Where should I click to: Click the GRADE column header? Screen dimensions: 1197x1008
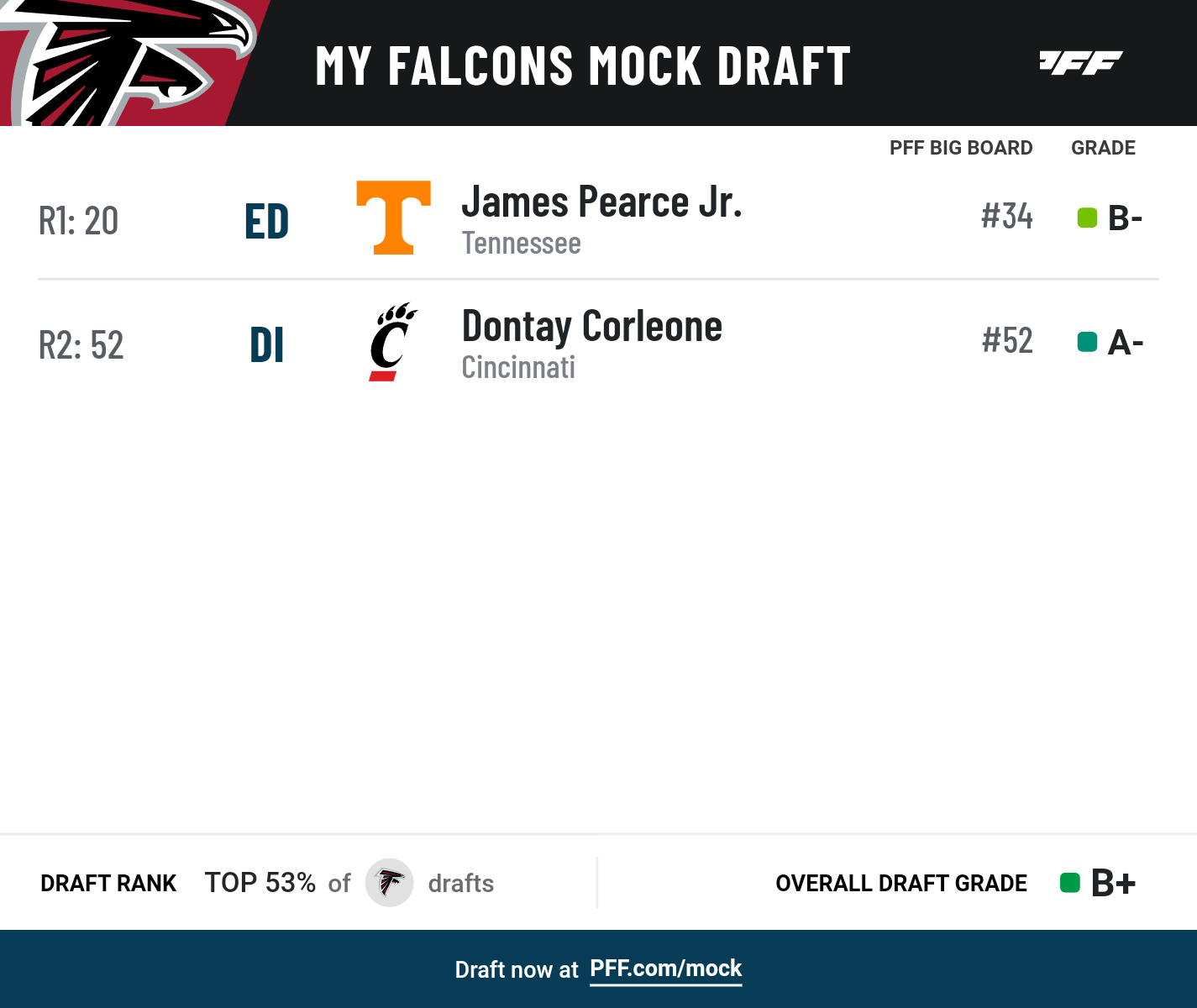point(1103,148)
